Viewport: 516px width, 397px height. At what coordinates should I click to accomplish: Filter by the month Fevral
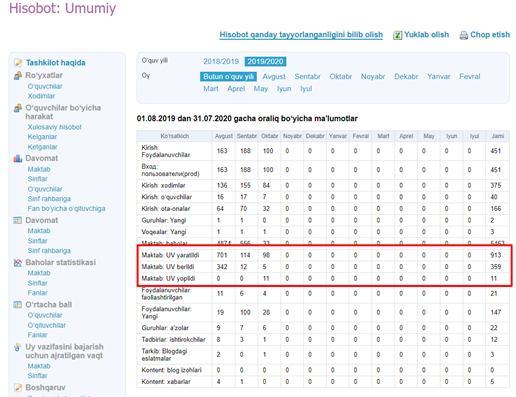[470, 77]
